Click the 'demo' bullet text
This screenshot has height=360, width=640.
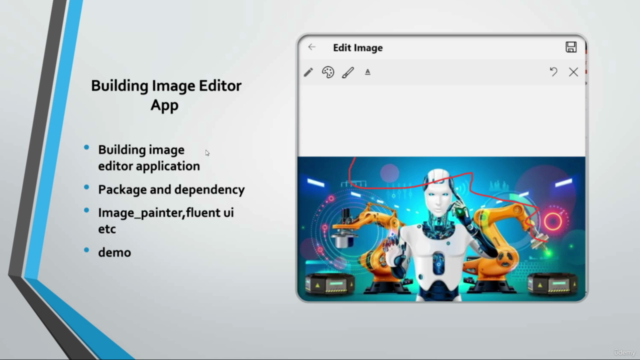click(115, 252)
